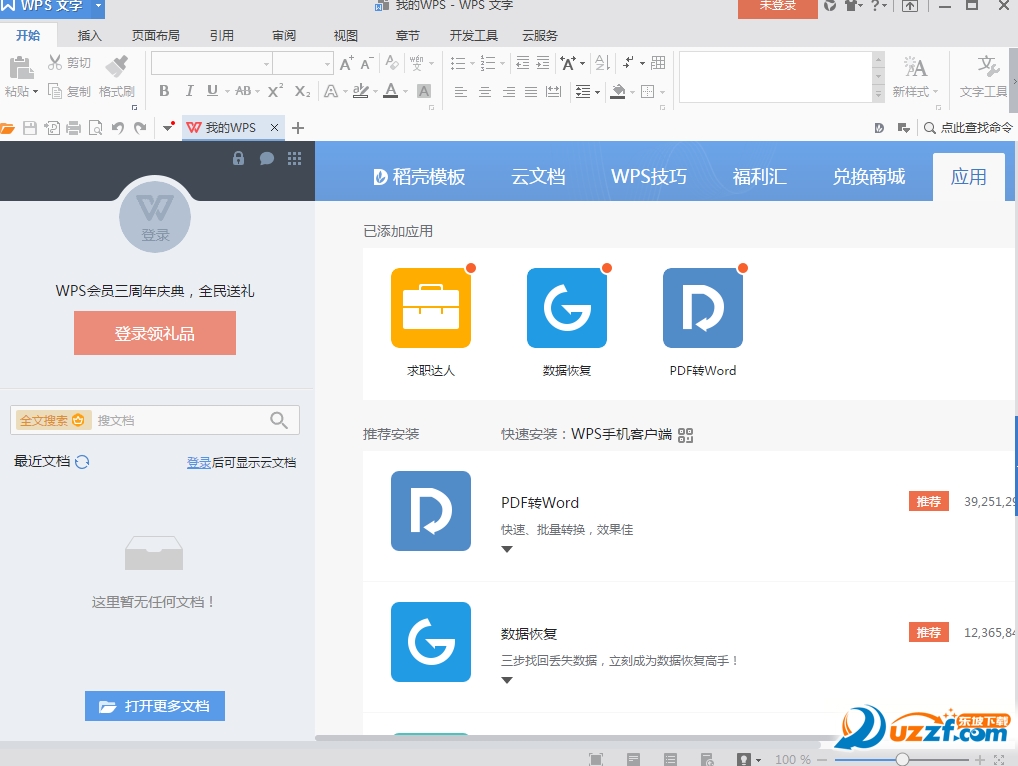Click the Paste clipboard icon
This screenshot has width=1018, height=766.
(21, 68)
